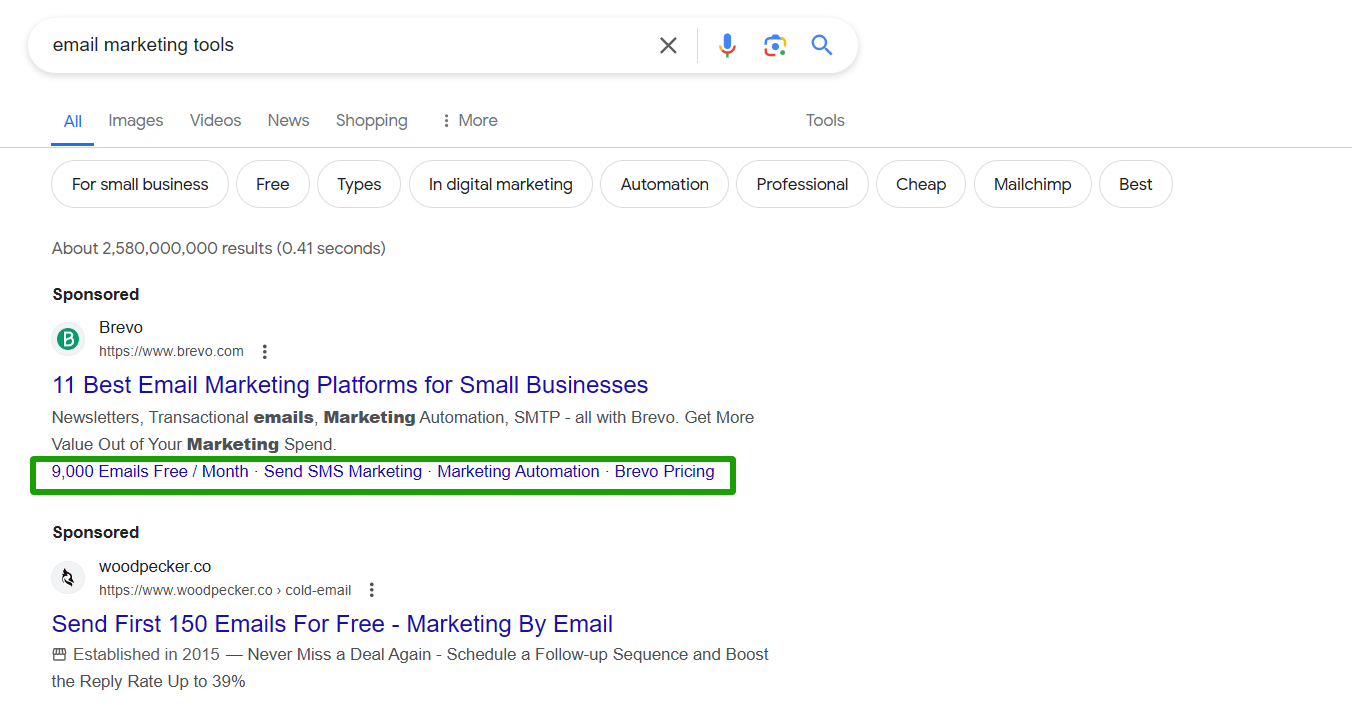Select the All results tab

coord(73,121)
